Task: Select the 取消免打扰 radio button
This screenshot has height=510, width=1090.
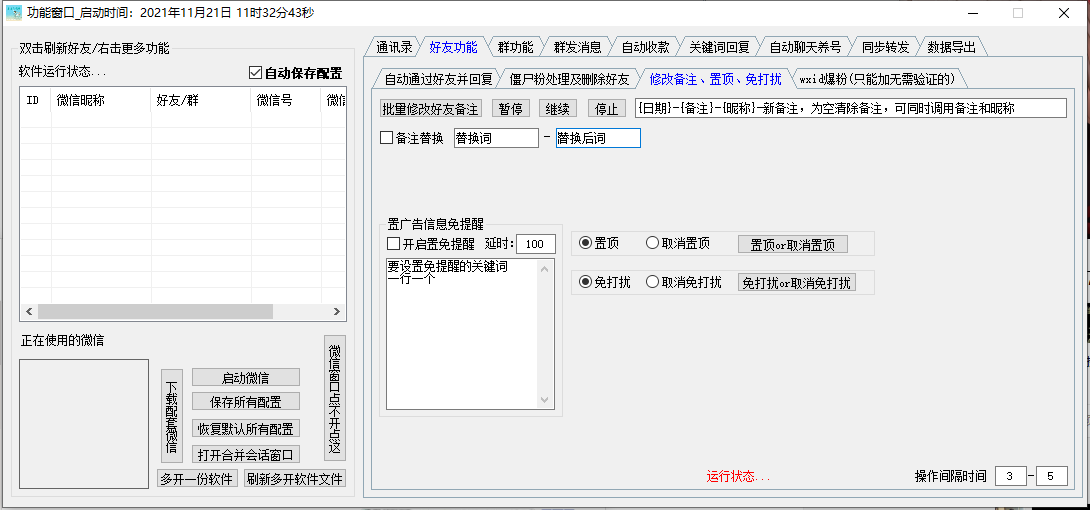Action: [653, 282]
